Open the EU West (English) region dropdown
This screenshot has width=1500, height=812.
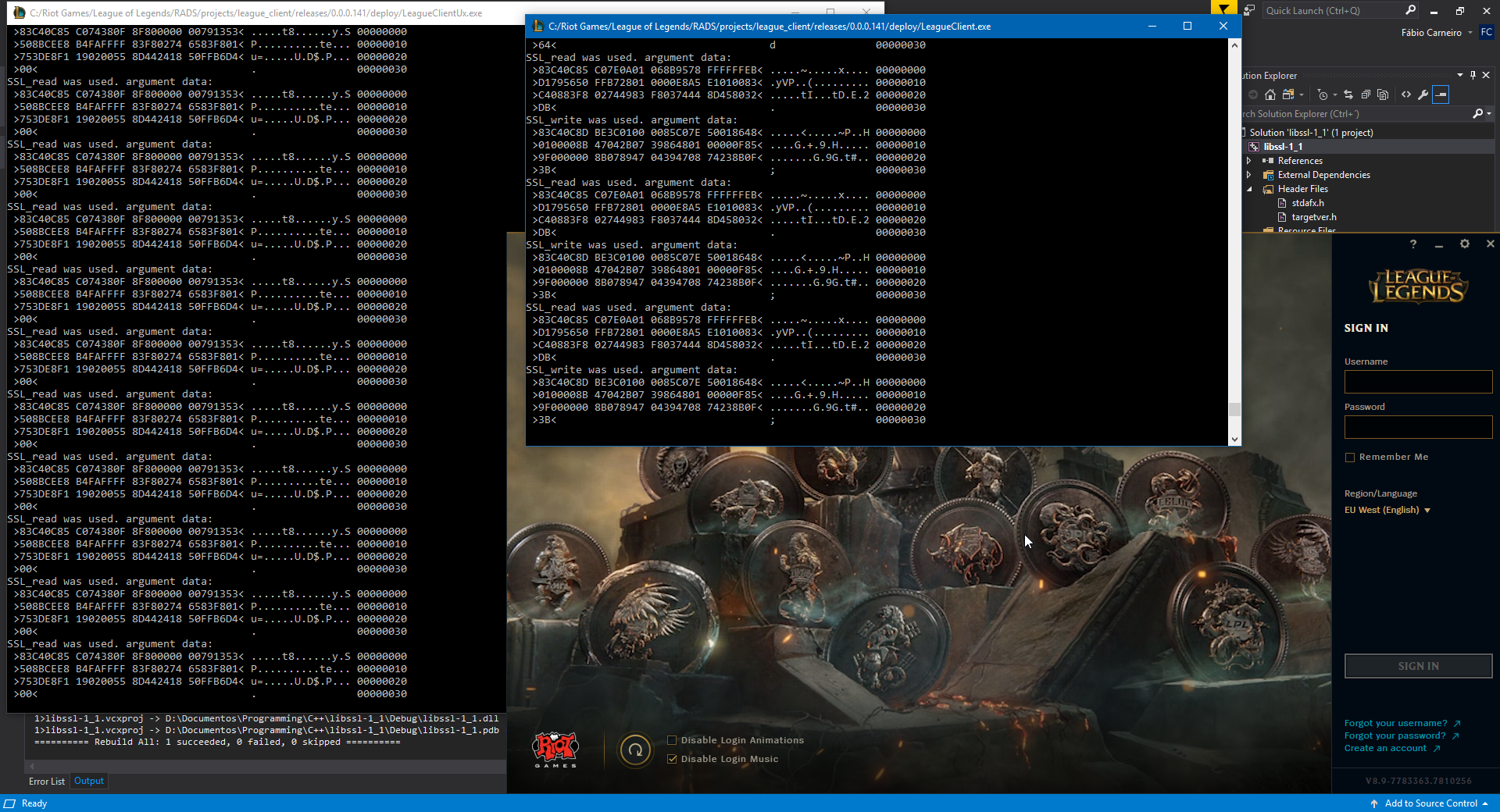1387,510
